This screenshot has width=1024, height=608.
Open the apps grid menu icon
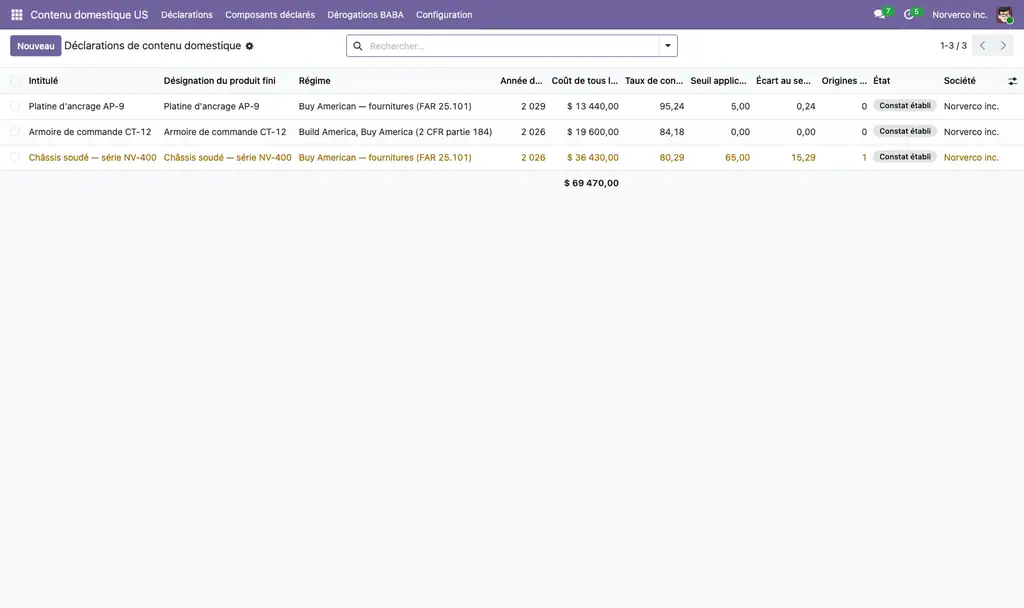coord(17,14)
